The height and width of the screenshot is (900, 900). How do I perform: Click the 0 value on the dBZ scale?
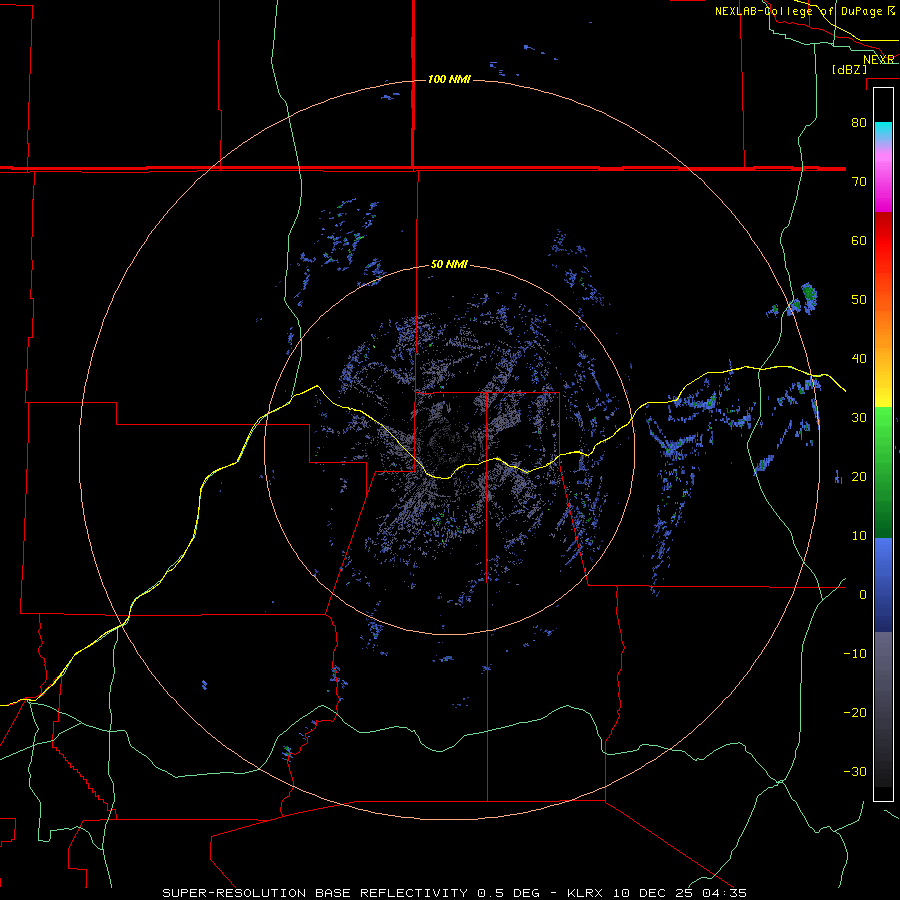tap(863, 595)
